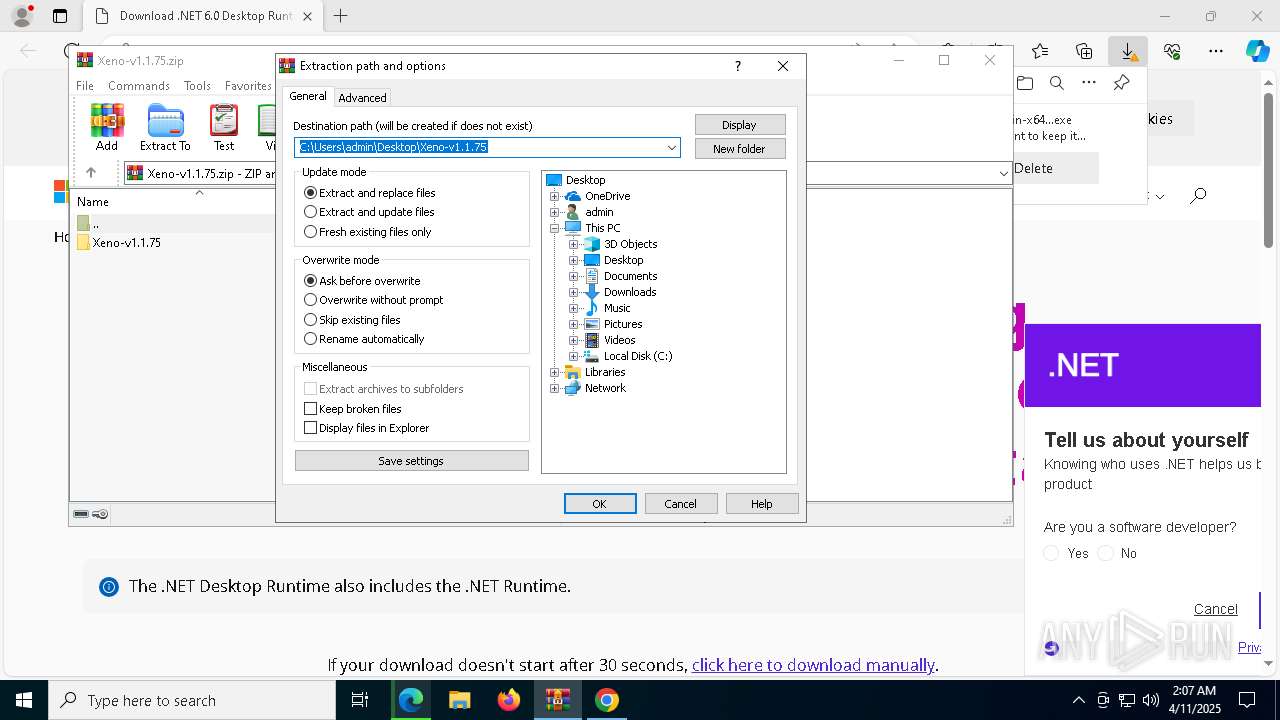Open WinRAR Commands menu
The height and width of the screenshot is (720, 1280).
139,86
